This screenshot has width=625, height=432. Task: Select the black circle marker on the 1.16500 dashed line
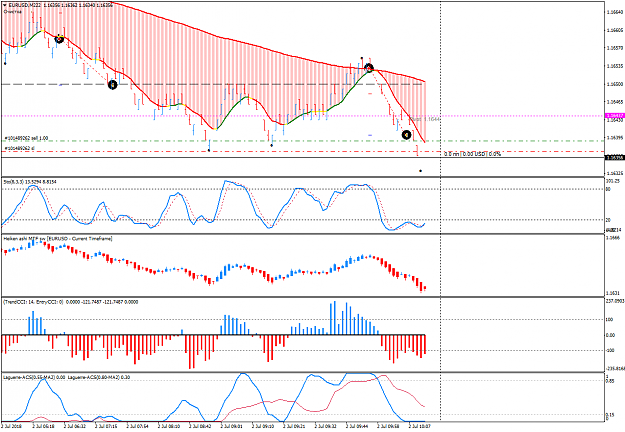tap(113, 84)
